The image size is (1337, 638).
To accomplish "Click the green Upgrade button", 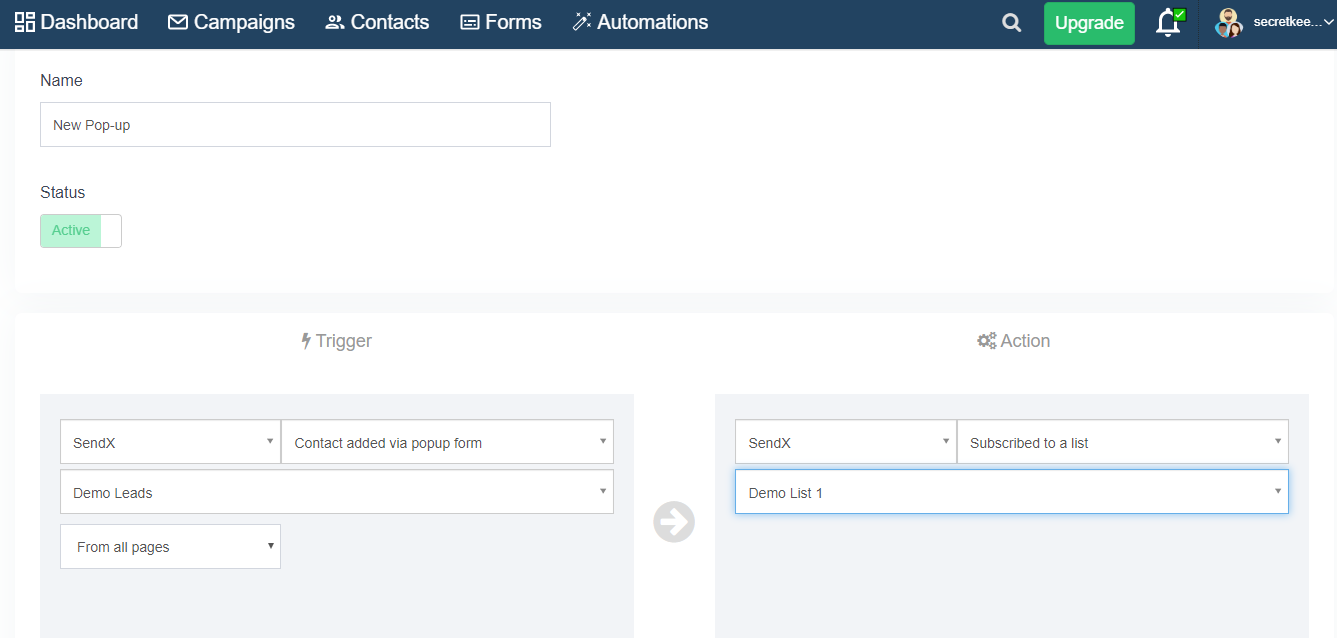I will [x=1089, y=23].
